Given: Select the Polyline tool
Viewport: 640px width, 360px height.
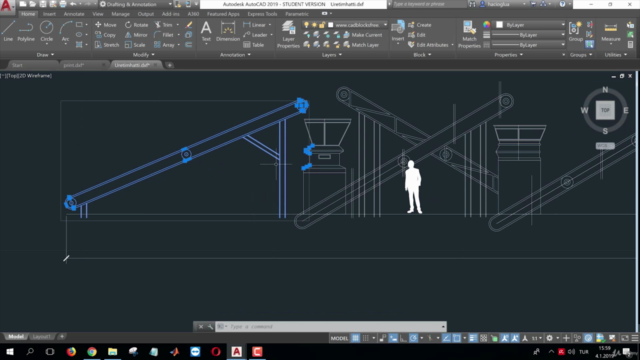Looking at the screenshot, I should tap(26, 31).
